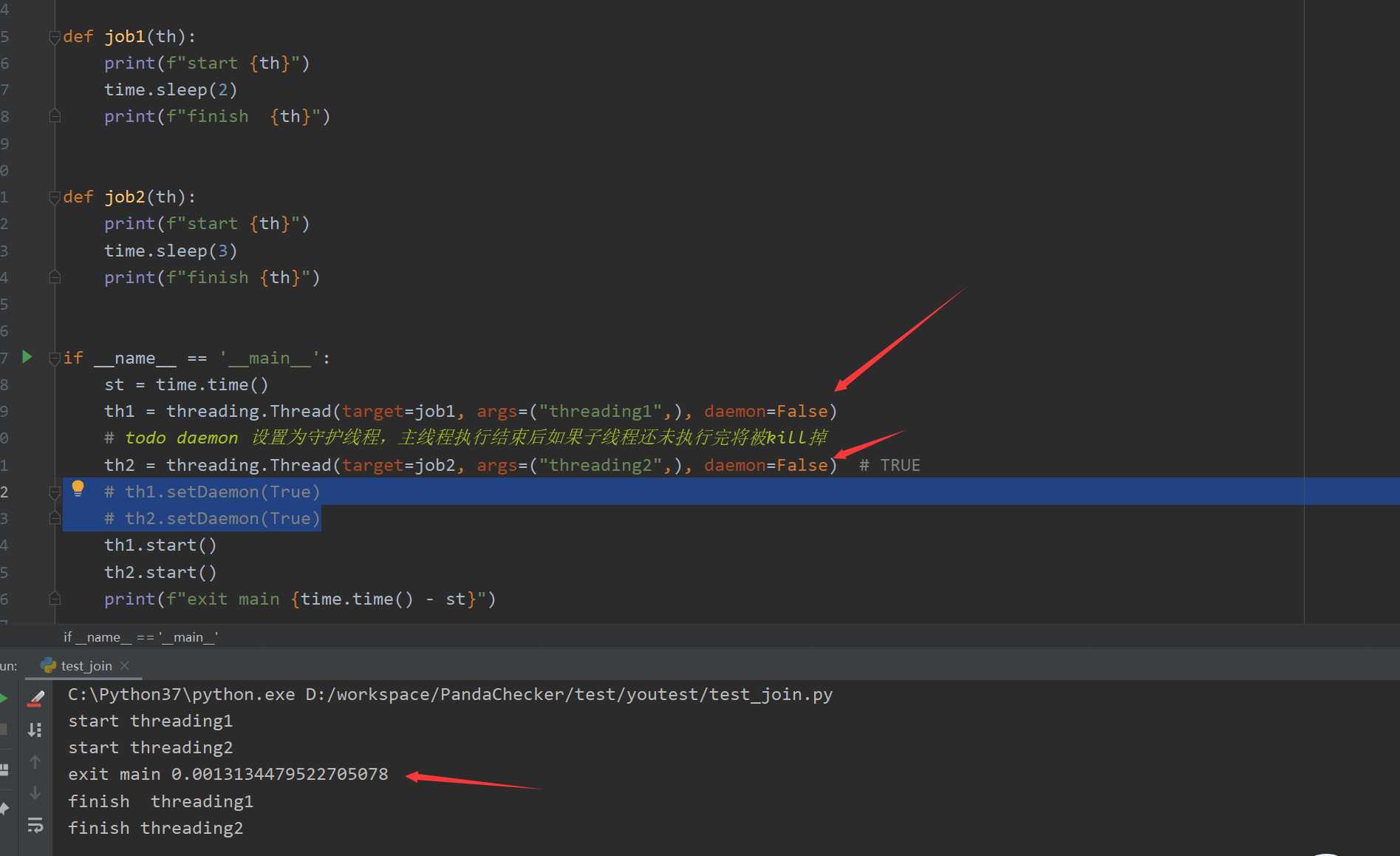Click 'exit main 0.0013...' console output
This screenshot has width=1400, height=856.
click(228, 774)
